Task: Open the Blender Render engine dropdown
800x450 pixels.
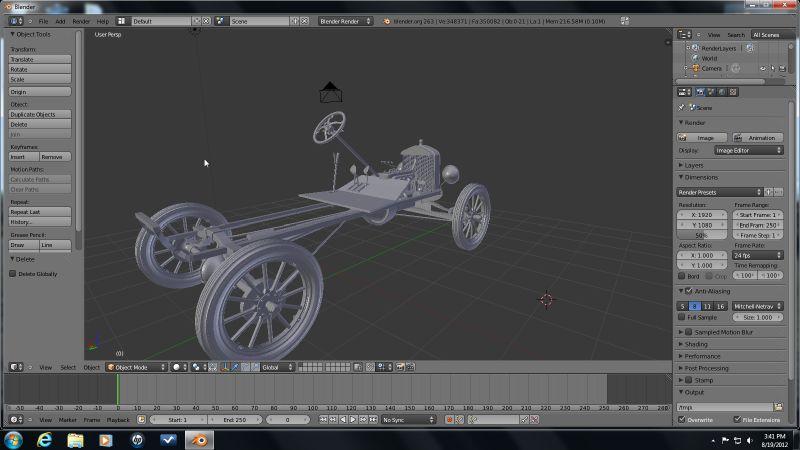Action: (x=345, y=21)
